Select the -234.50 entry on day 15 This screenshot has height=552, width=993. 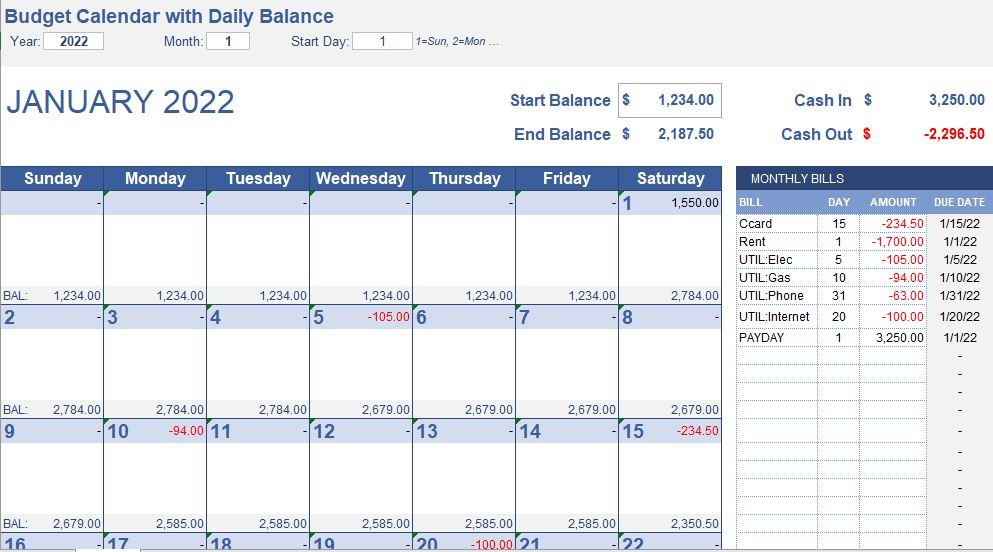pyautogui.click(x=697, y=430)
